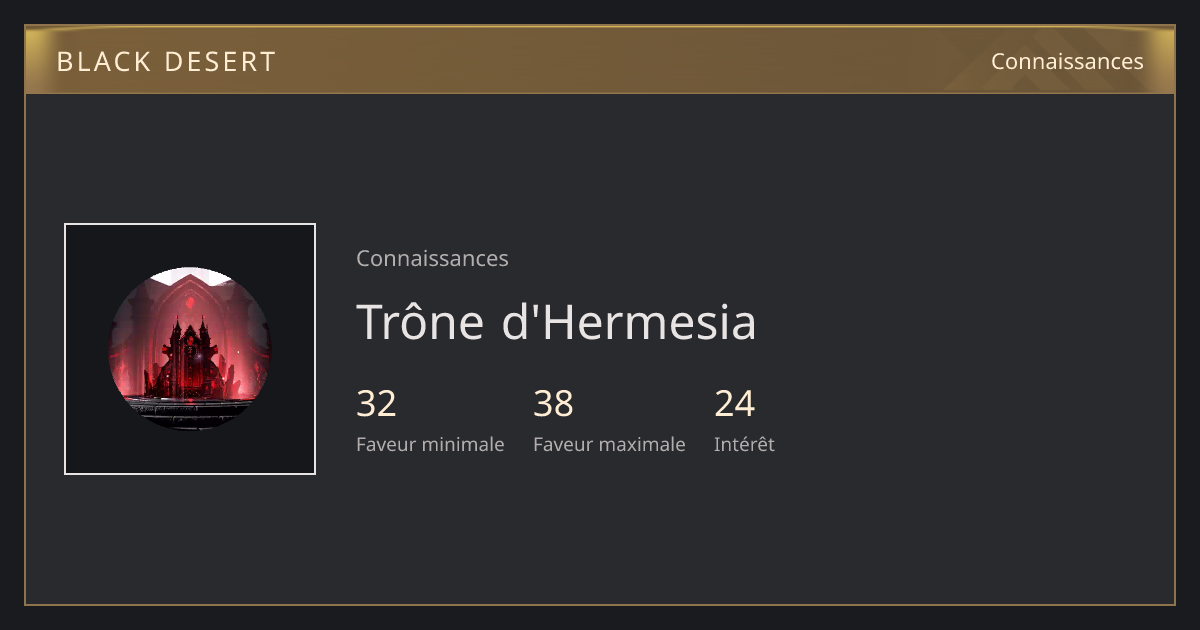
Task: Click the Faveur maximale label
Action: [609, 444]
